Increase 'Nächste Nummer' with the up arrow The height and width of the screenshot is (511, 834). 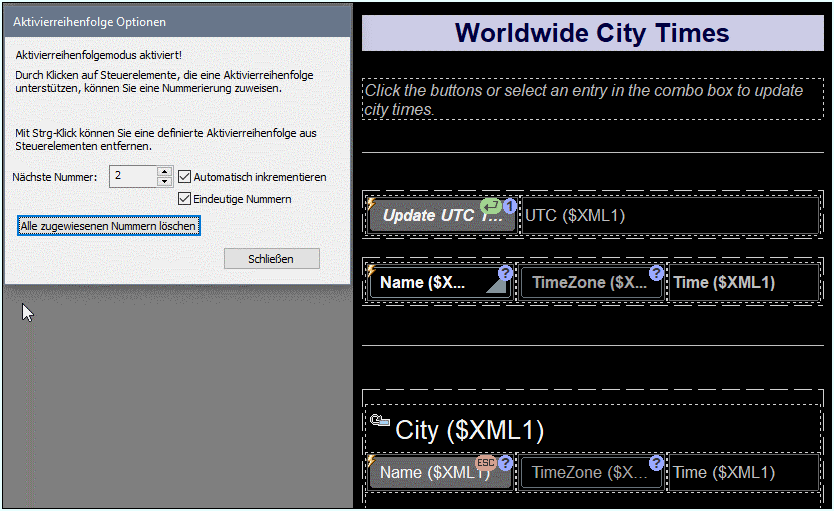[165, 171]
